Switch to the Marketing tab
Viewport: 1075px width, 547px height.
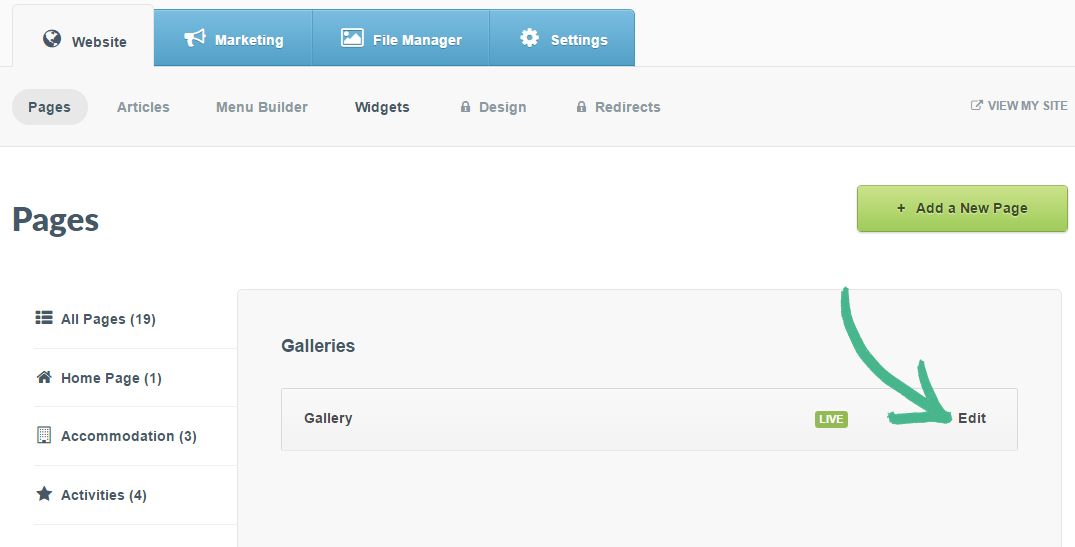pyautogui.click(x=234, y=39)
